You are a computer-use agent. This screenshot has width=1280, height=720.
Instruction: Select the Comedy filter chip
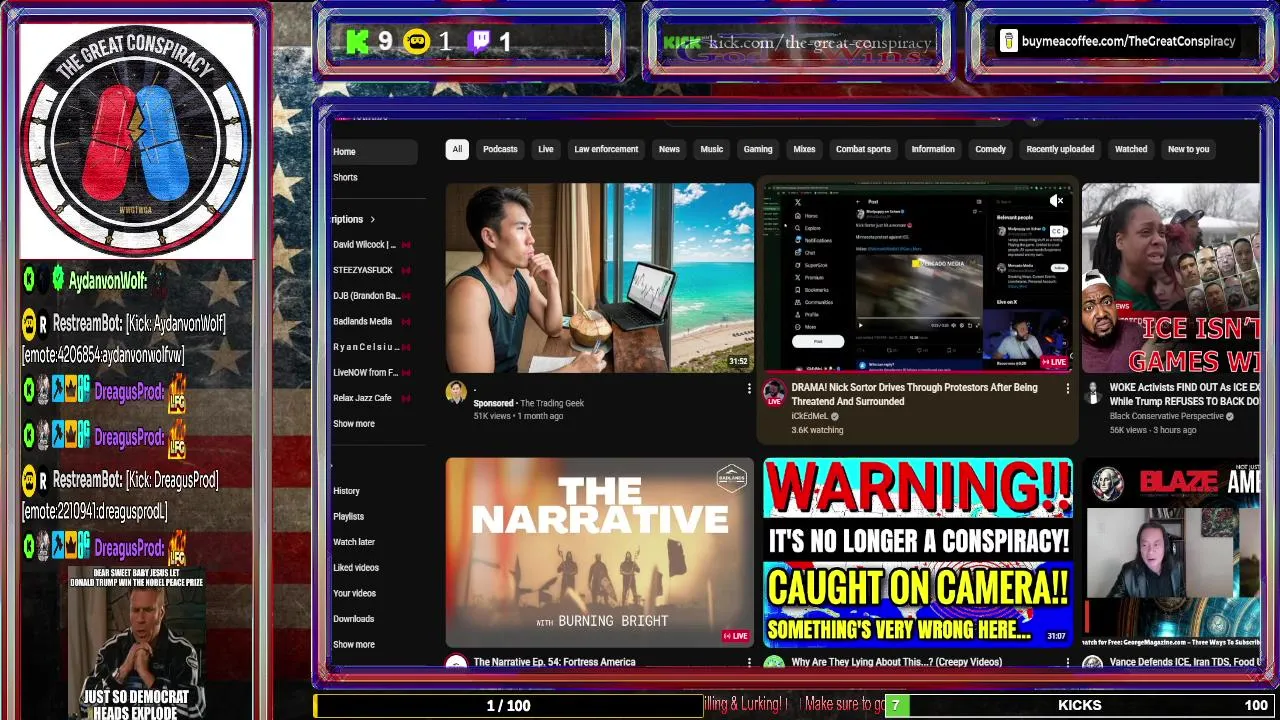tap(990, 149)
